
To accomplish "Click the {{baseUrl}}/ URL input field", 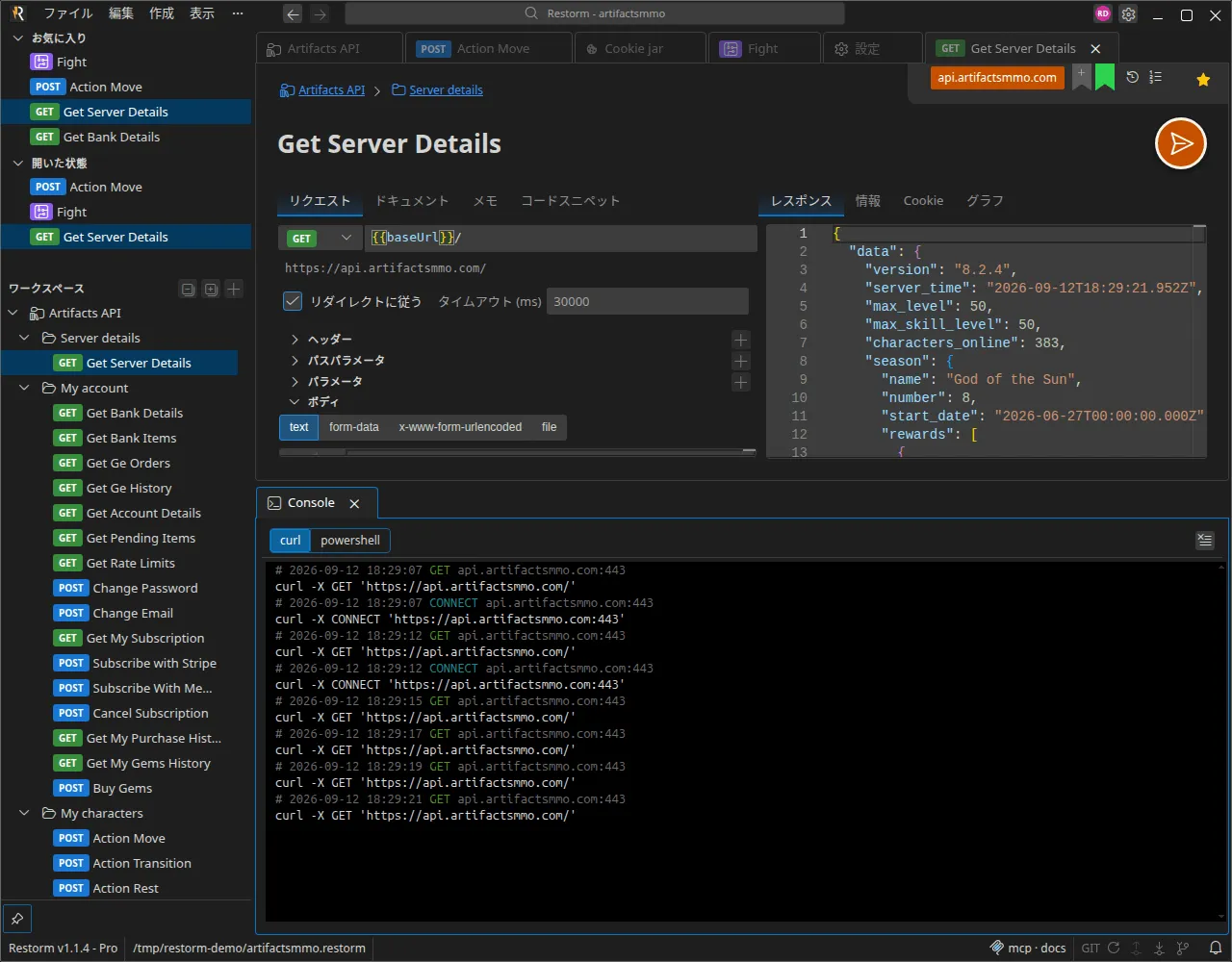I will pos(561,238).
